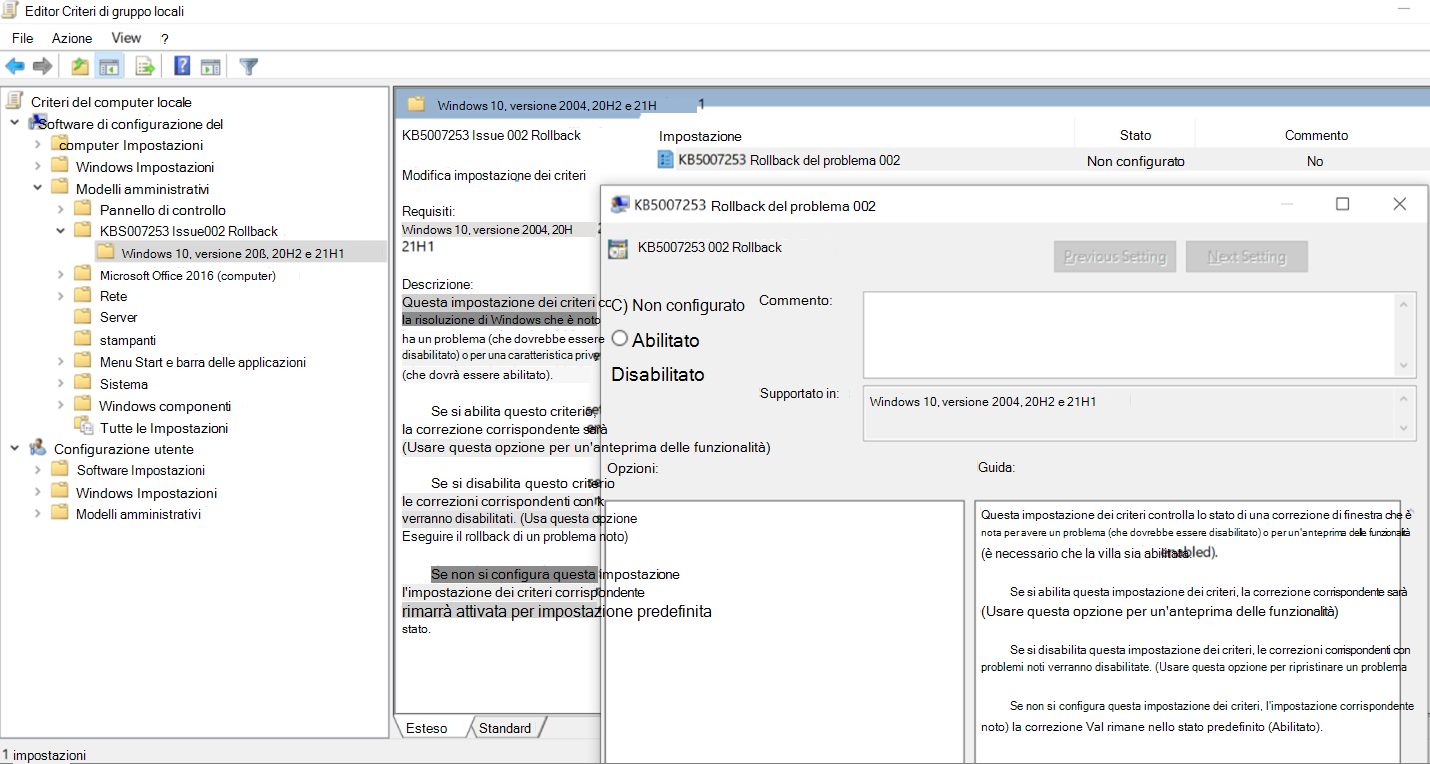
Task: Collapse the KBS007253 Issue002 Rollback node
Action: [61, 231]
